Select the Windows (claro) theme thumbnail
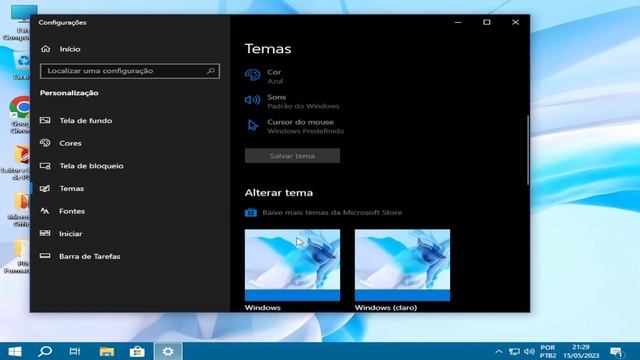The image size is (640, 360). 402,265
